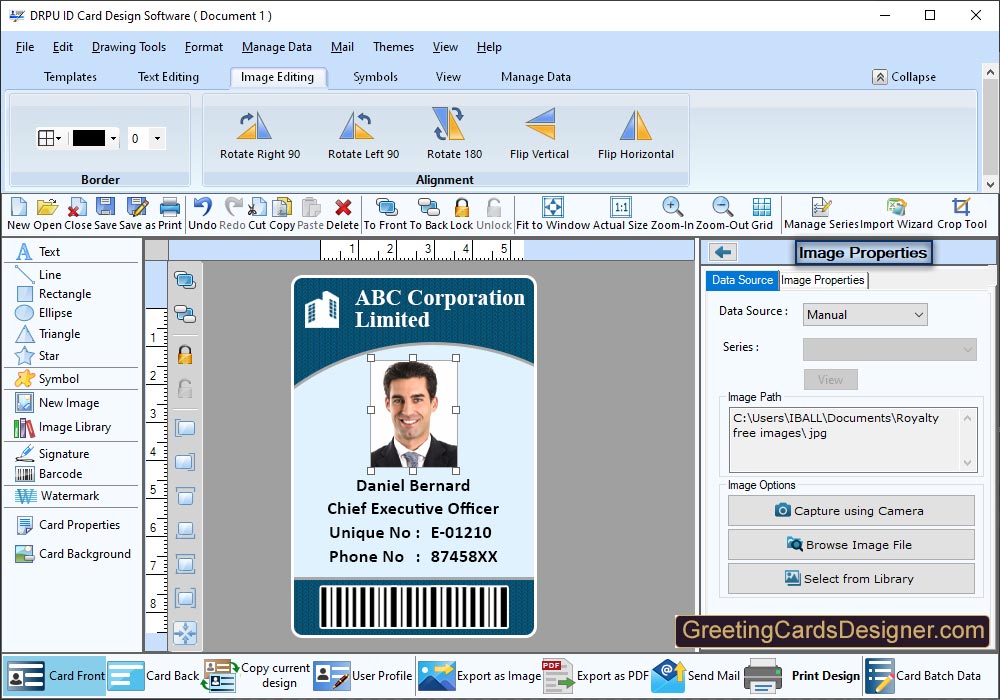Image resolution: width=1000 pixels, height=700 pixels.
Task: Click the Copy toolbar icon
Action: click(x=281, y=207)
